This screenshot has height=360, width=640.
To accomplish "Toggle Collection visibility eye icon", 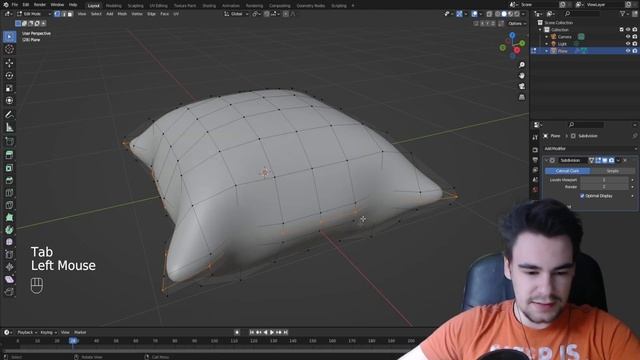I will click(628, 30).
